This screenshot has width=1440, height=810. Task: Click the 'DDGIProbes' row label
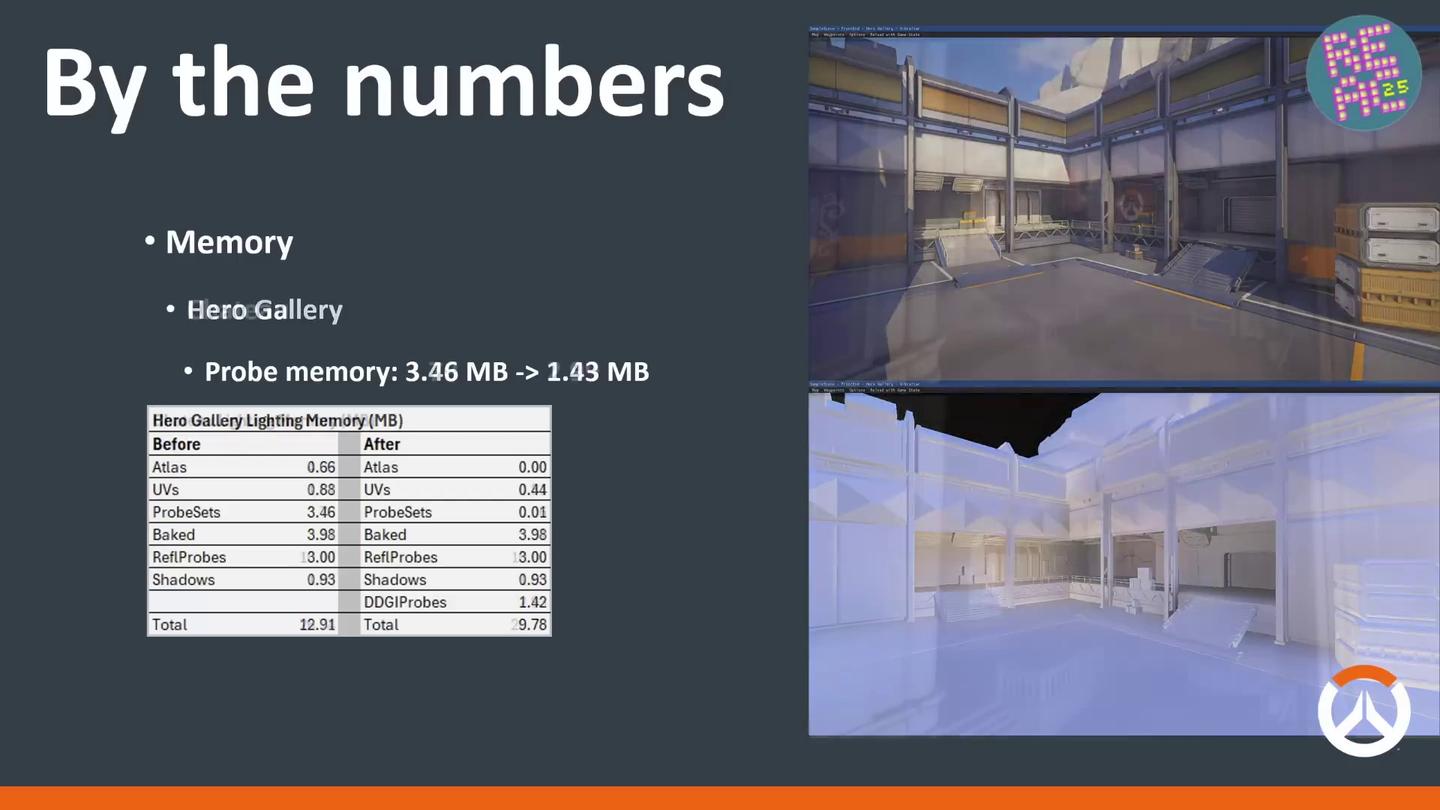tap(405, 602)
